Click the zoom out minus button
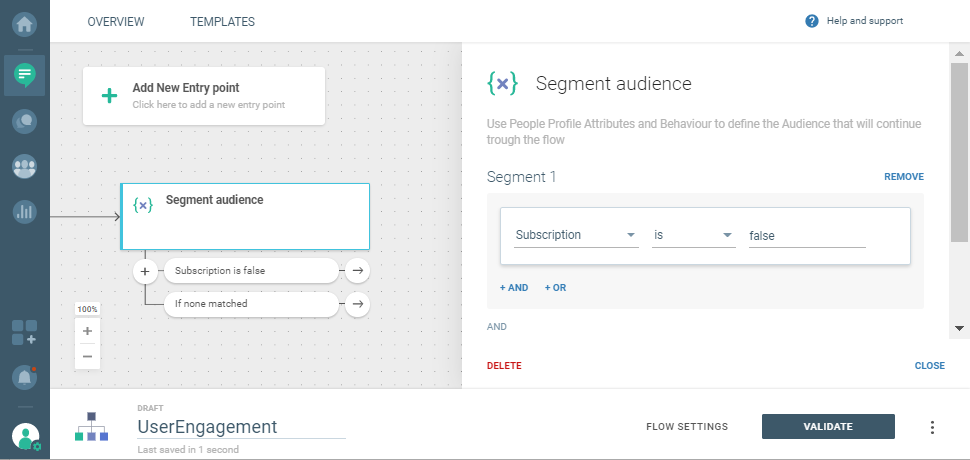Screen dimensions: 970x460 pos(87,356)
